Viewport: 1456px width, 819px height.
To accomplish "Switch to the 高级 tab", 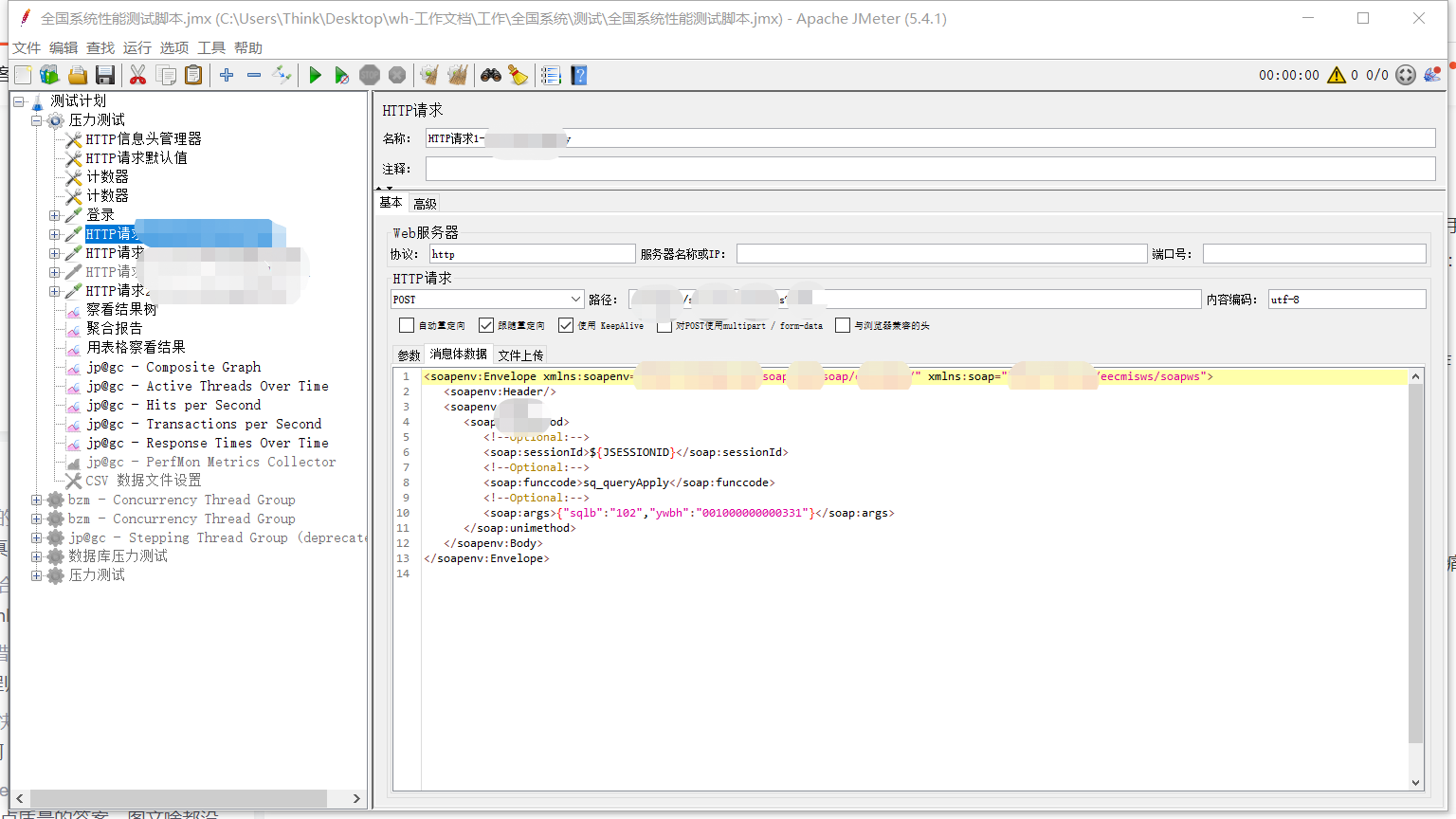I will [425, 204].
